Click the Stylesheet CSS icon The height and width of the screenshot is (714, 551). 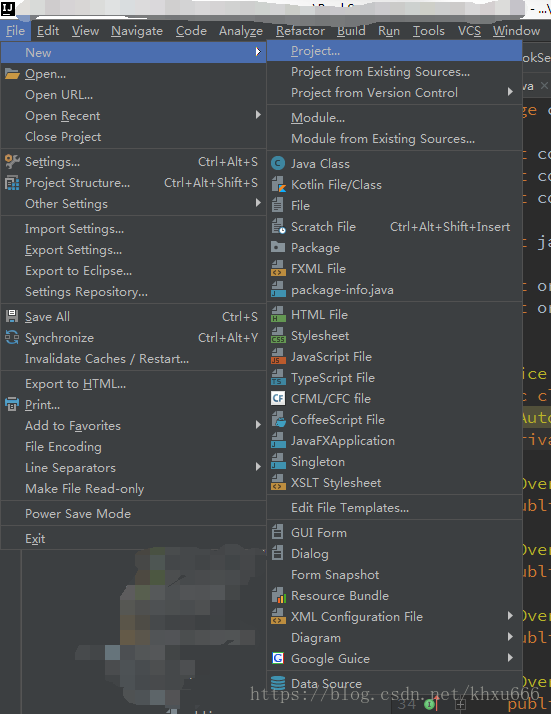(x=278, y=336)
